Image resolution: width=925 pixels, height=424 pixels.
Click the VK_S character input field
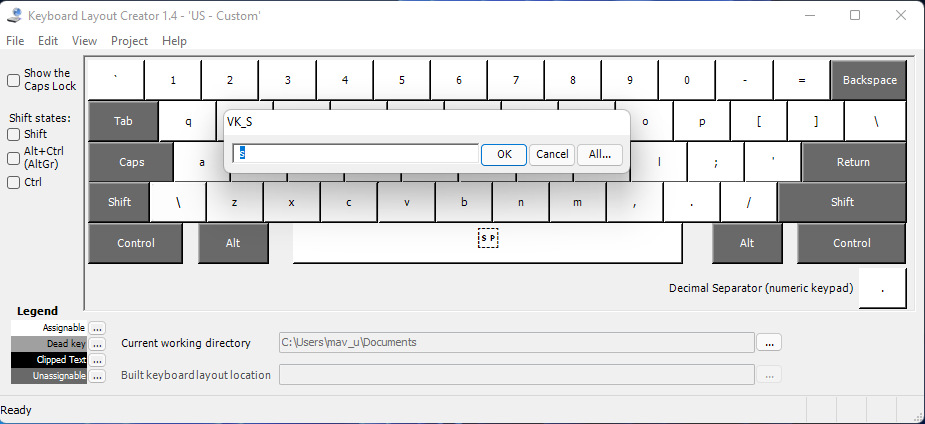pyautogui.click(x=356, y=154)
